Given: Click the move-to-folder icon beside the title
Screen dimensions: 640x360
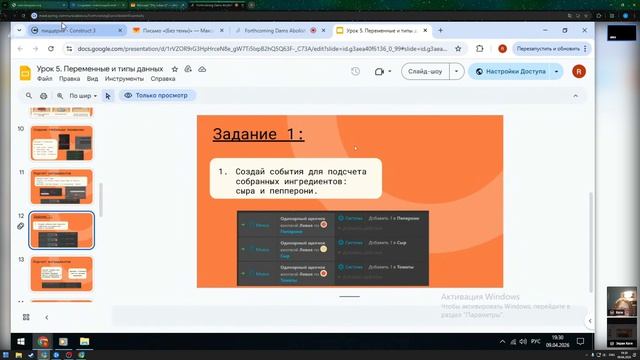Looking at the screenshot, I should tap(188, 69).
